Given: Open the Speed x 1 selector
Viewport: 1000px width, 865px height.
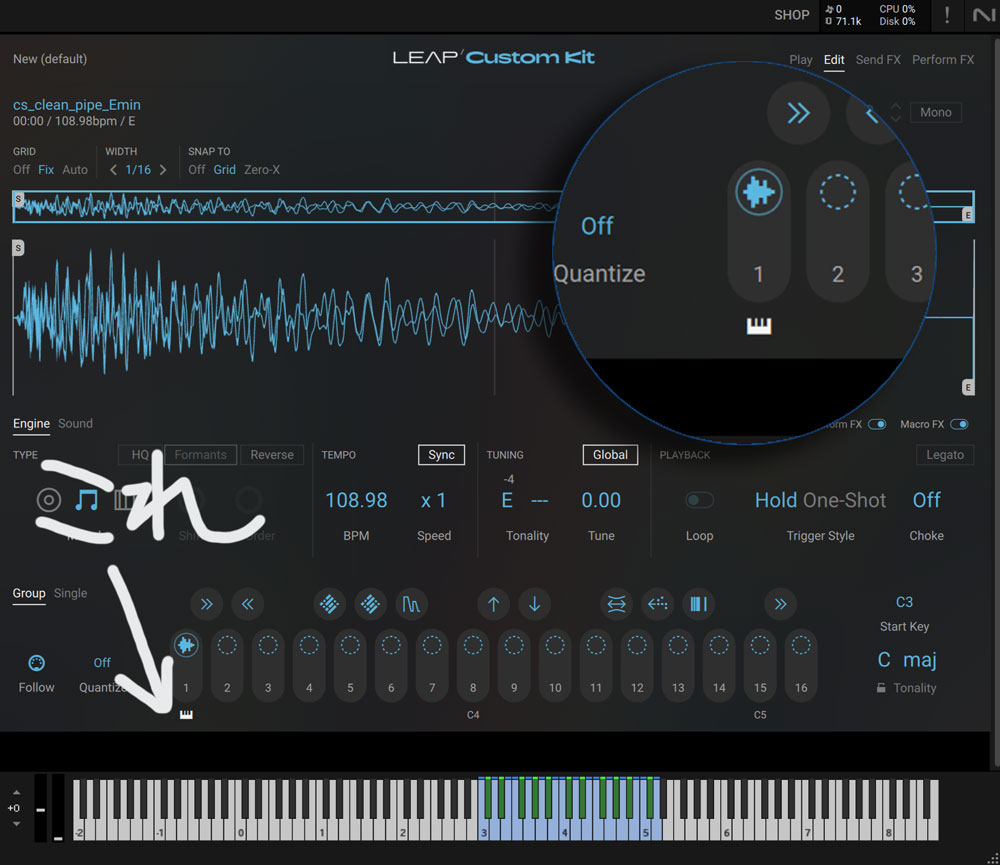Looking at the screenshot, I should click(x=434, y=501).
